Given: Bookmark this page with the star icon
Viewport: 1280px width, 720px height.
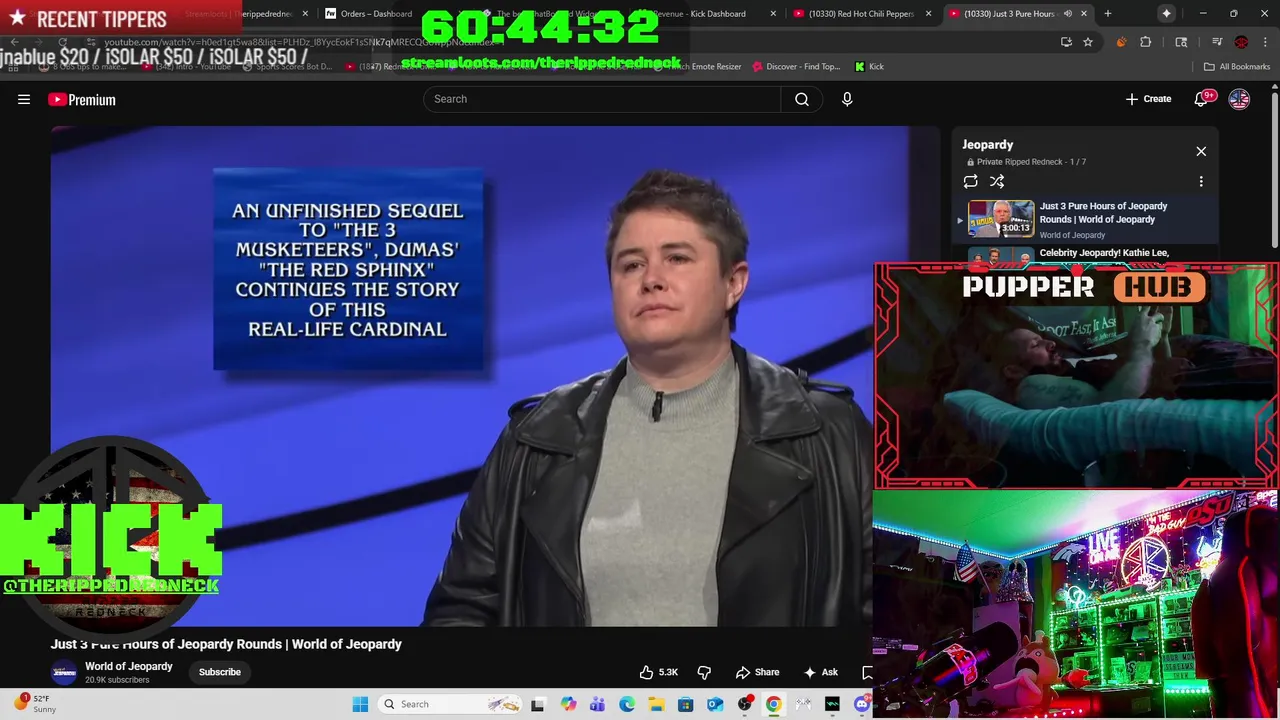Looking at the screenshot, I should pos(1088,42).
